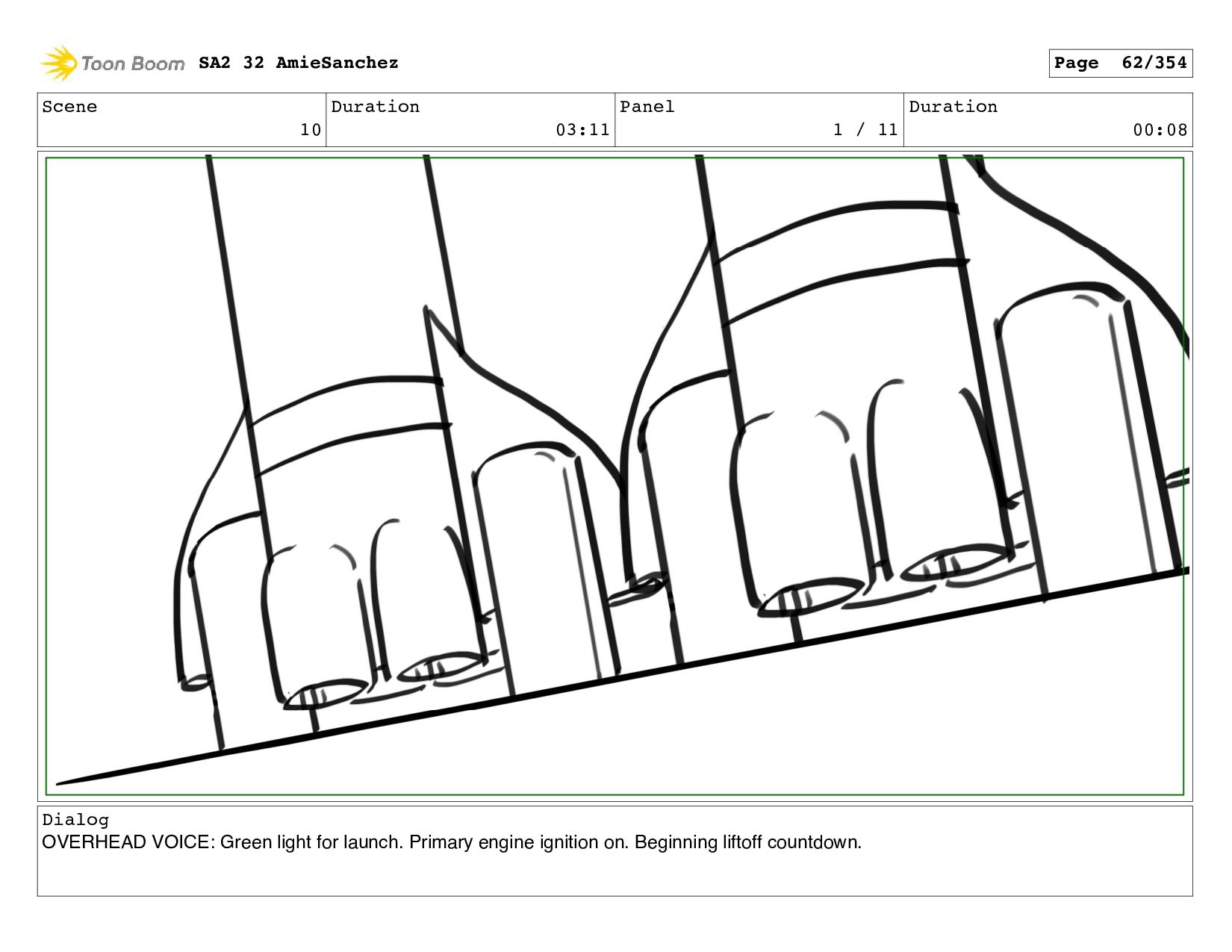Select the panel duration value 00:08
The image size is (1232, 952).
(x=1160, y=130)
